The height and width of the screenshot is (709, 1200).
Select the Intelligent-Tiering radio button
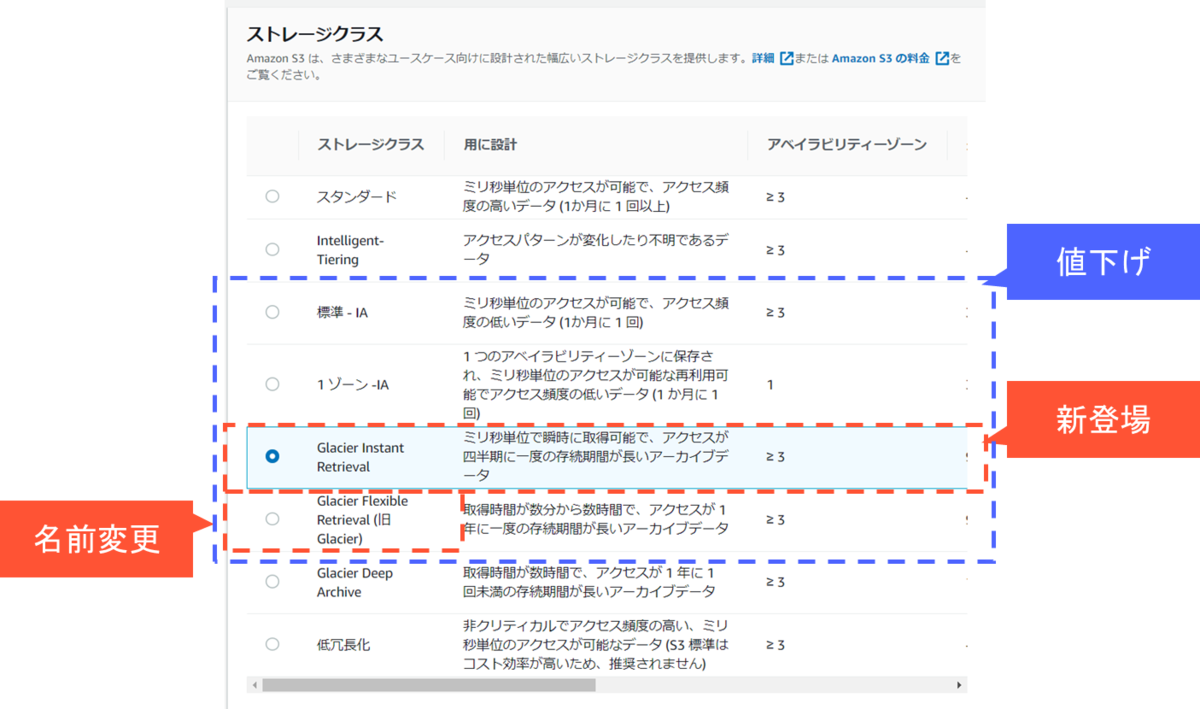pyautogui.click(x=272, y=249)
